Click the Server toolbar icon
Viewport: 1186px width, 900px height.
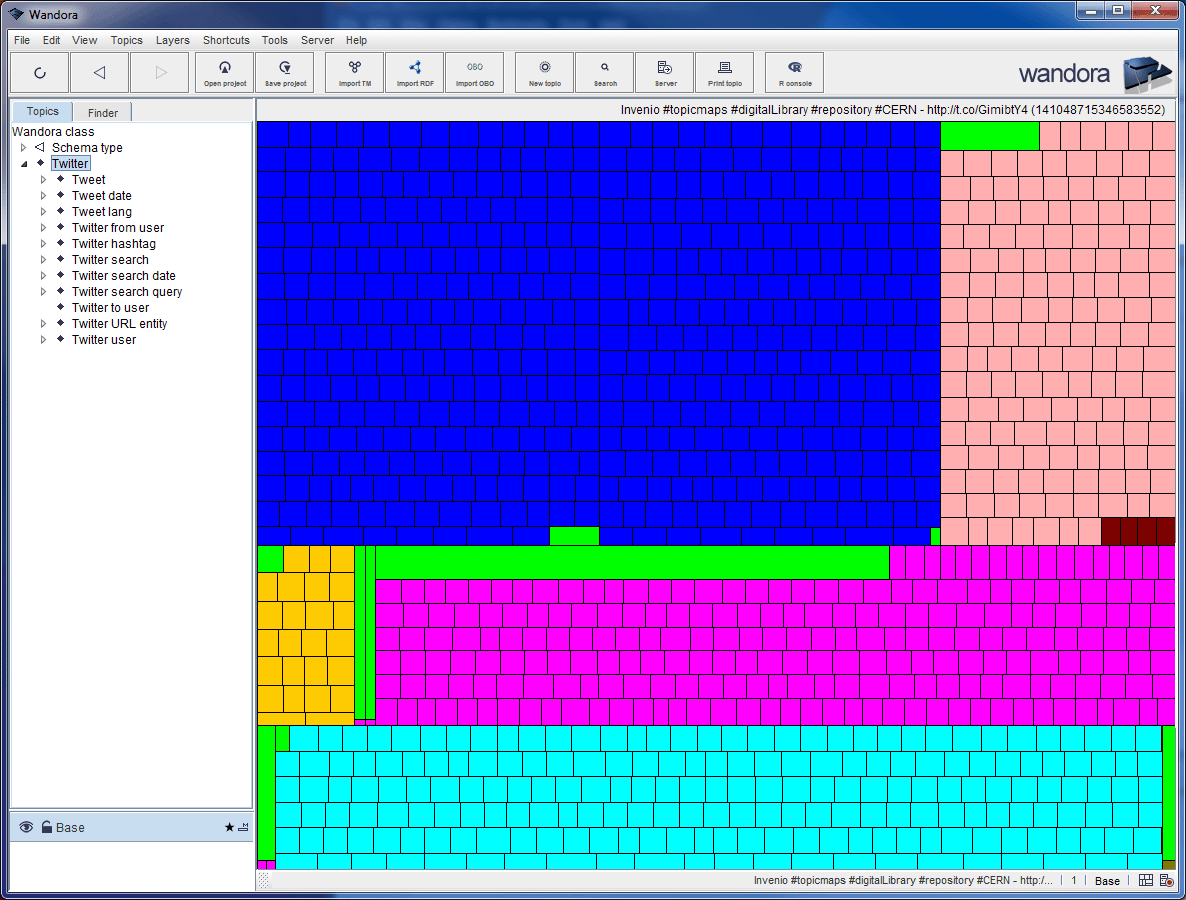665,72
